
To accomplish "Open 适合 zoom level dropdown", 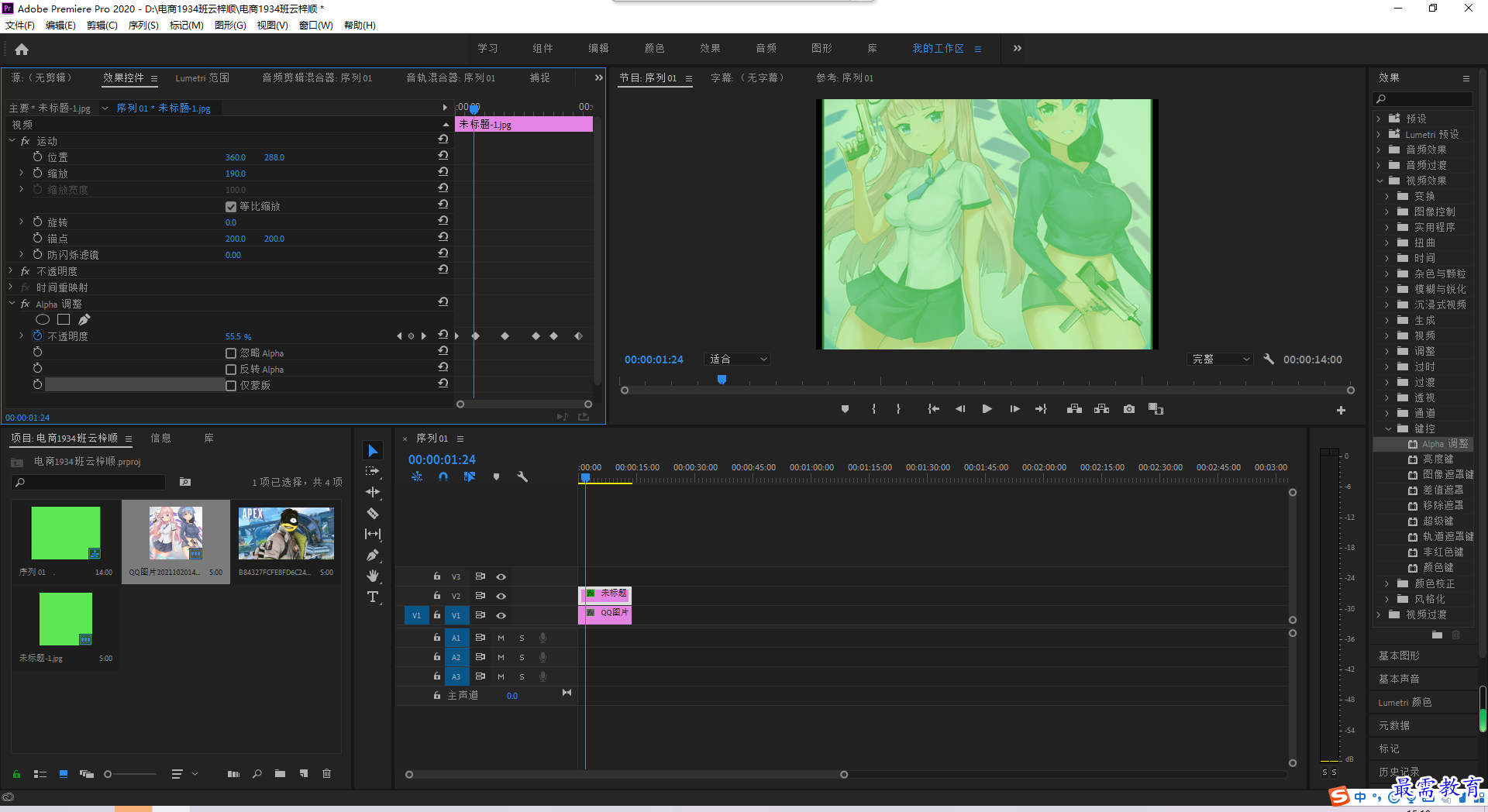I will [737, 360].
